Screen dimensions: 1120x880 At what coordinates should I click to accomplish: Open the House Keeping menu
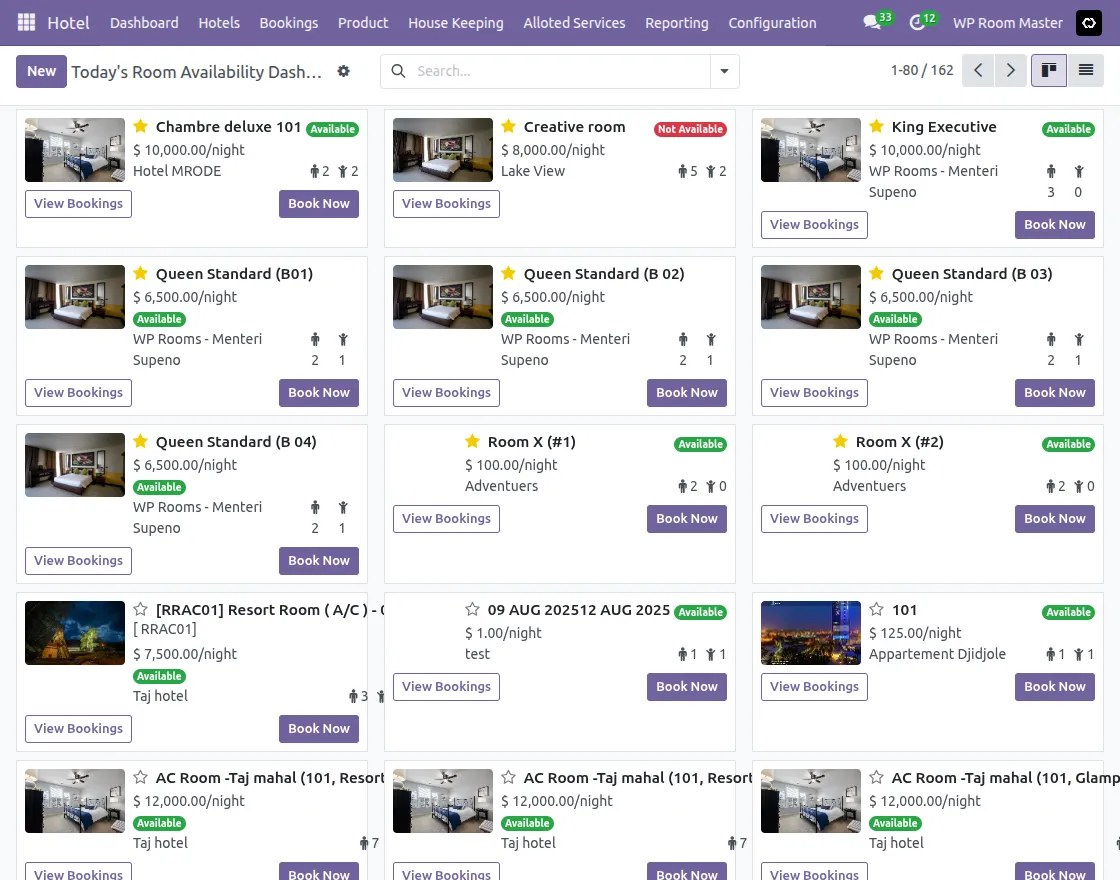pyautogui.click(x=455, y=22)
